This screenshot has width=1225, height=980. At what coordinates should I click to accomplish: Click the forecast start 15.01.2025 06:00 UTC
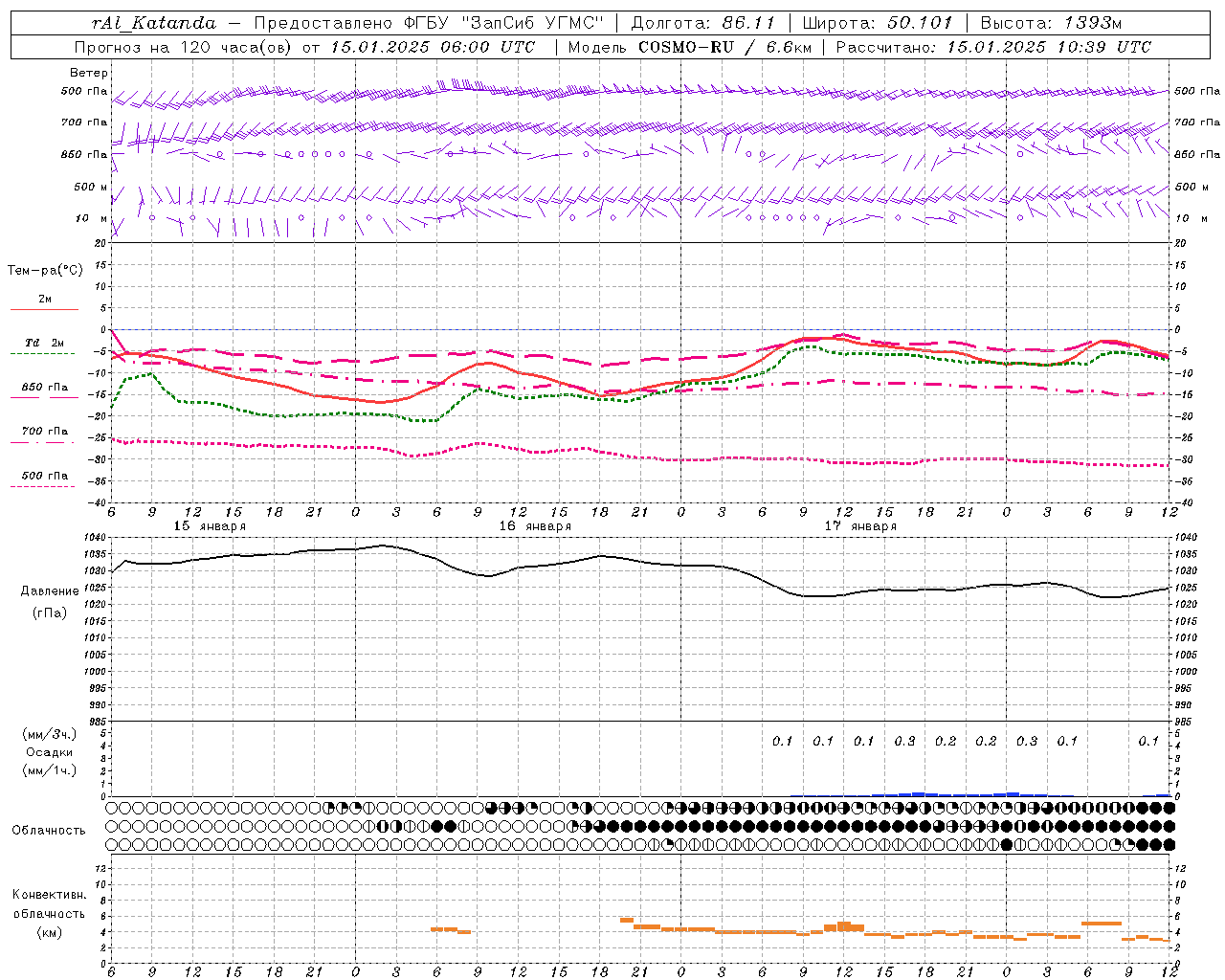[x=433, y=47]
